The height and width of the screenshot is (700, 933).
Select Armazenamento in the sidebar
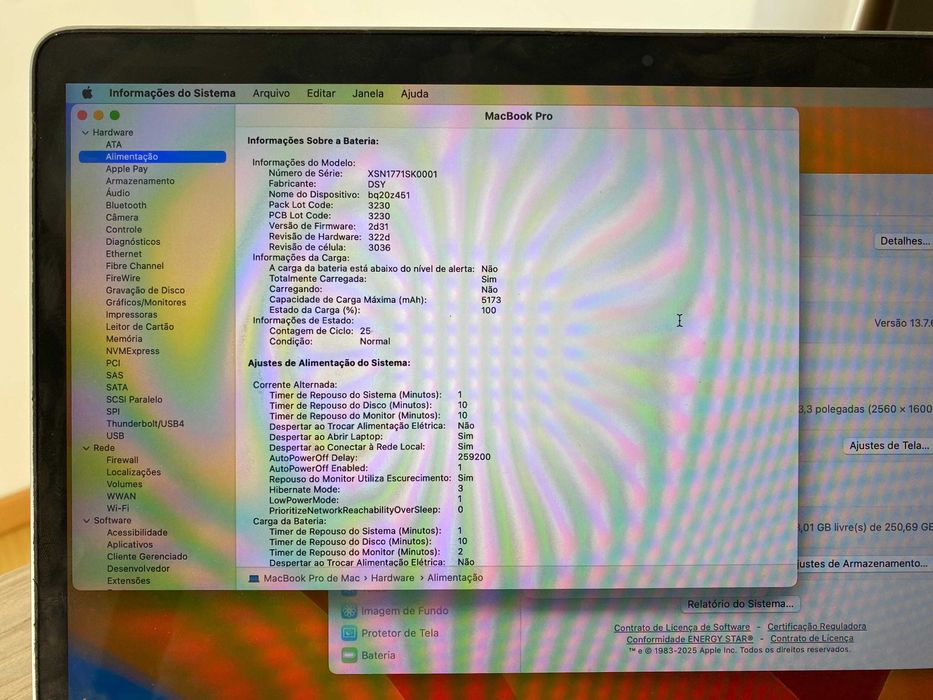pos(140,181)
